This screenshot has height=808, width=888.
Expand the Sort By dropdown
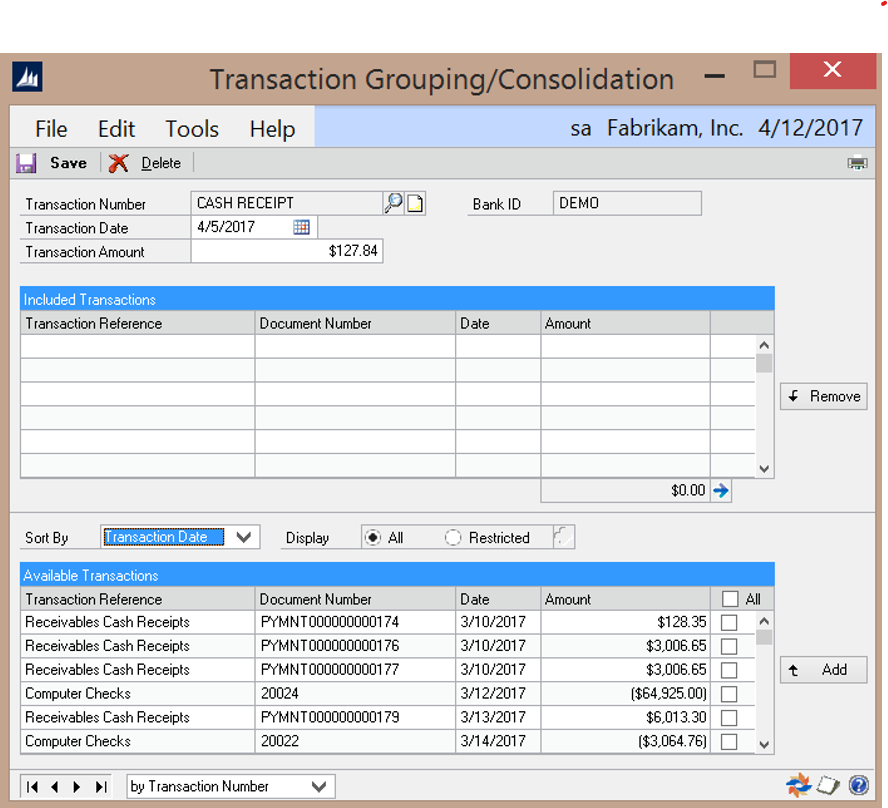pyautogui.click(x=243, y=538)
